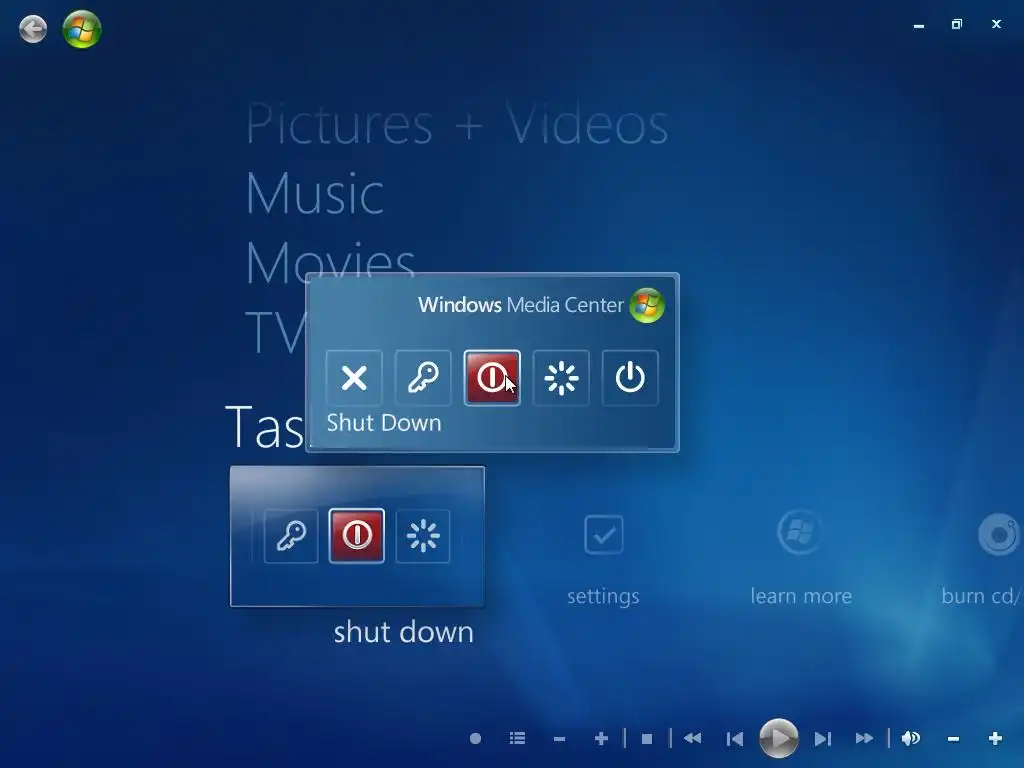Image resolution: width=1024 pixels, height=768 pixels.
Task: Click the green Windows Media Center logo button
Action: coord(82,29)
